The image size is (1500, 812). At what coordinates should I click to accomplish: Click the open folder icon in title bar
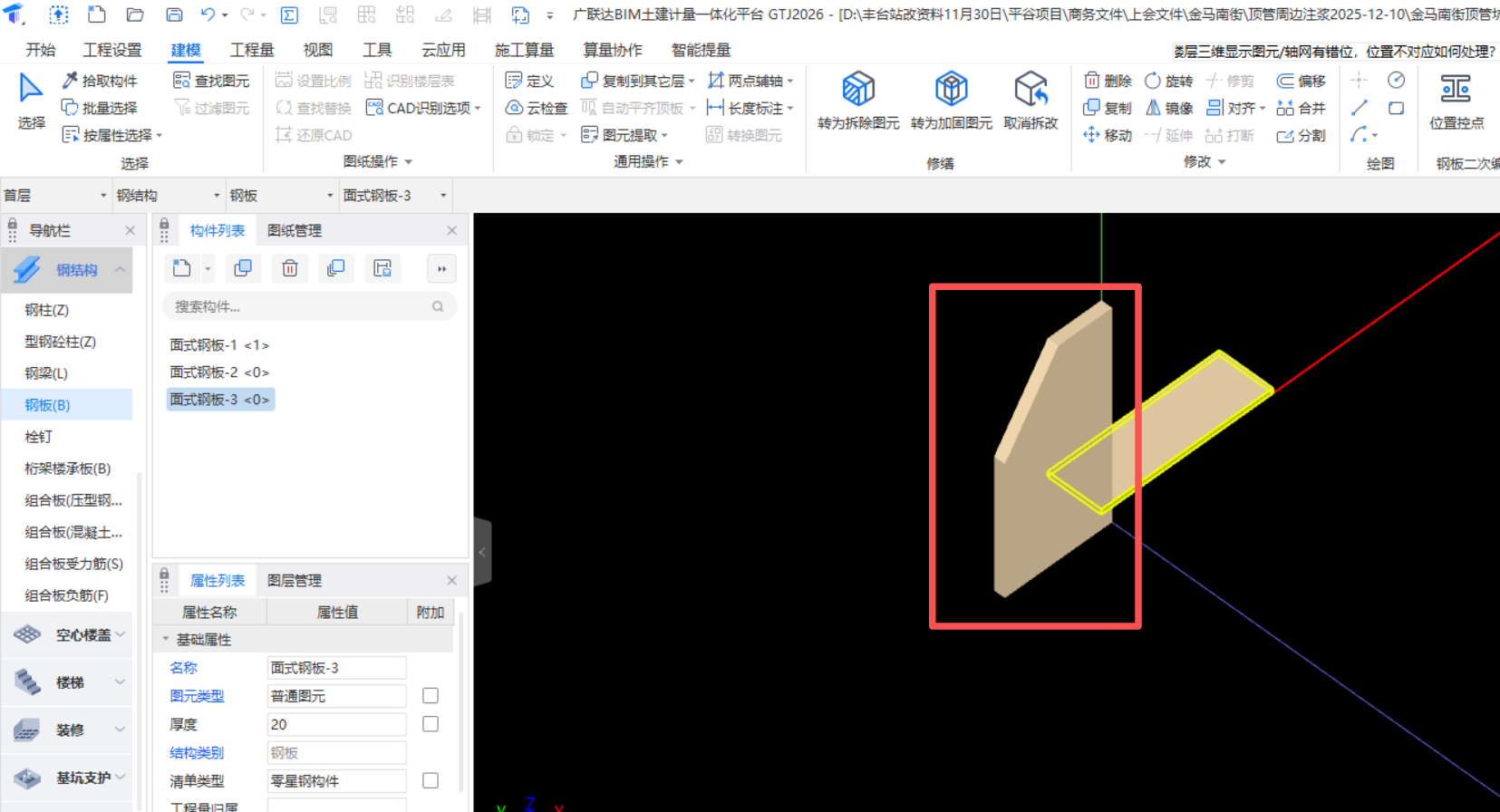tap(135, 14)
